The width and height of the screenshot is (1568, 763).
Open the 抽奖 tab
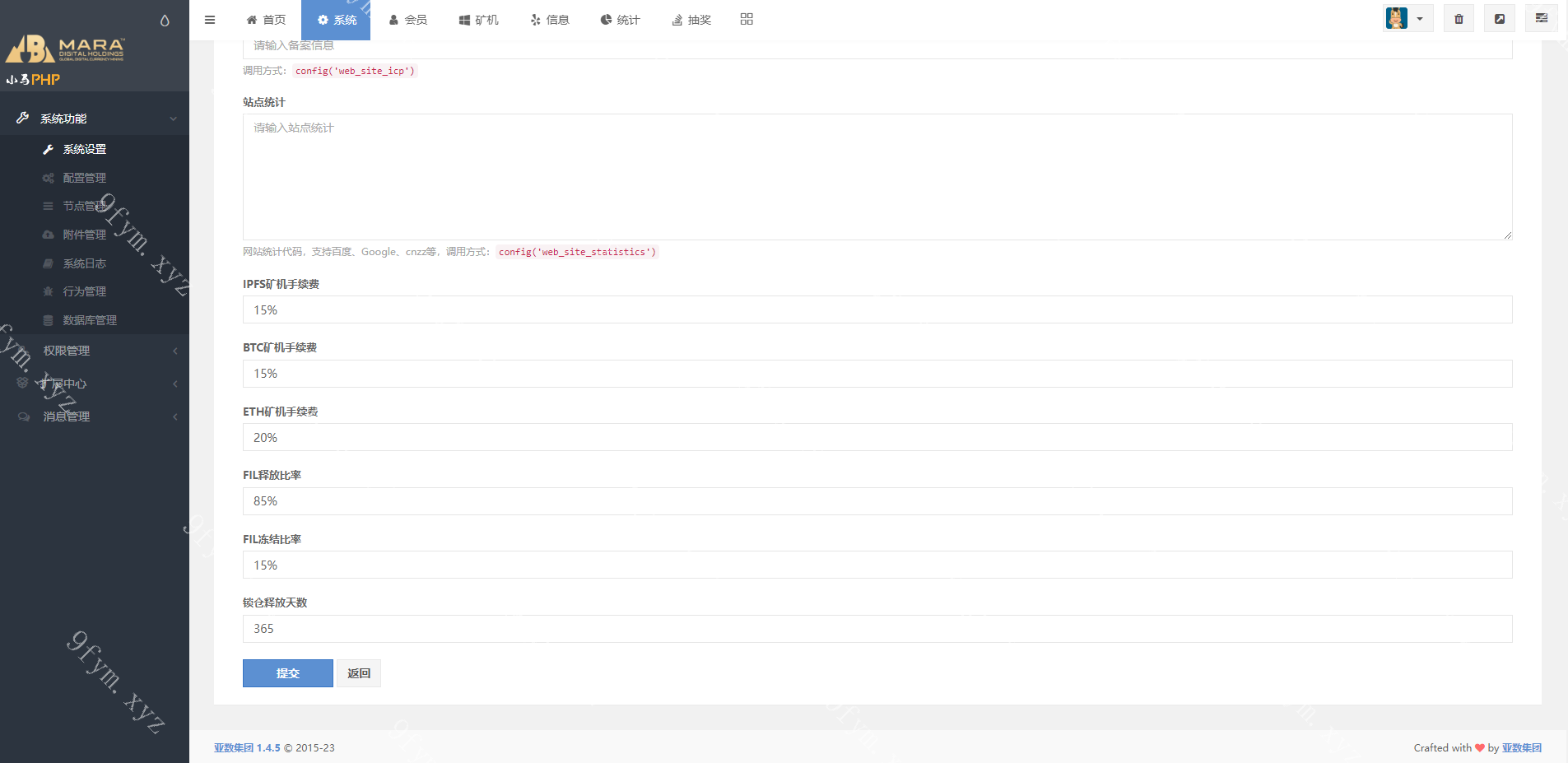coord(691,20)
